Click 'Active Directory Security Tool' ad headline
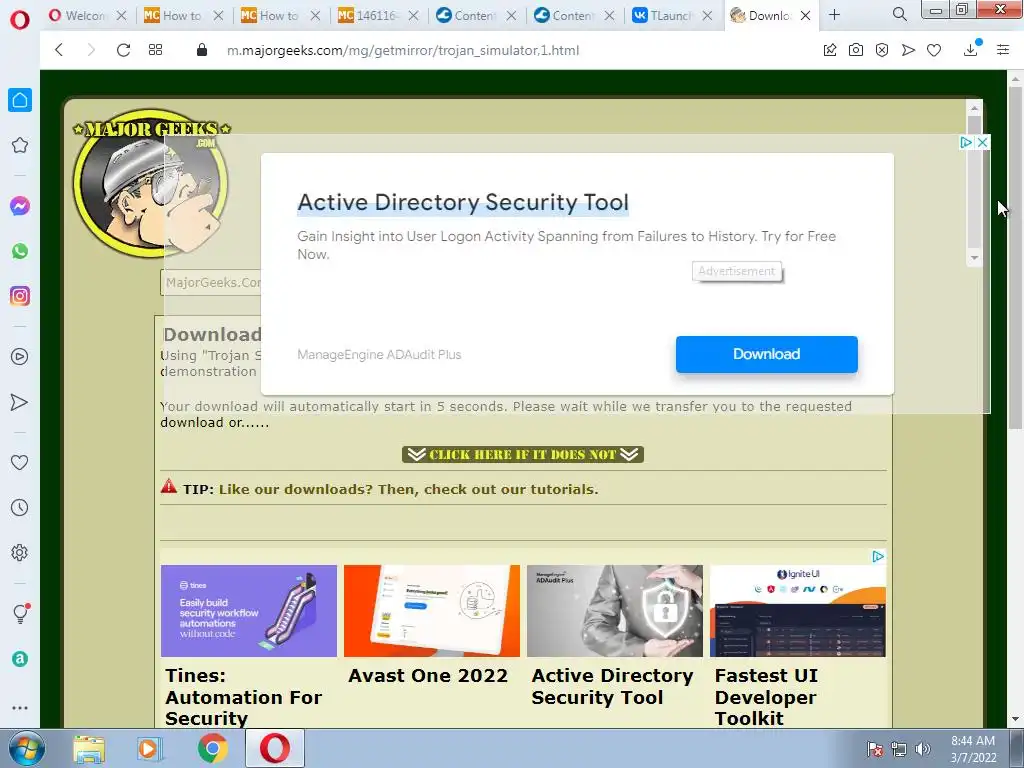 [463, 202]
